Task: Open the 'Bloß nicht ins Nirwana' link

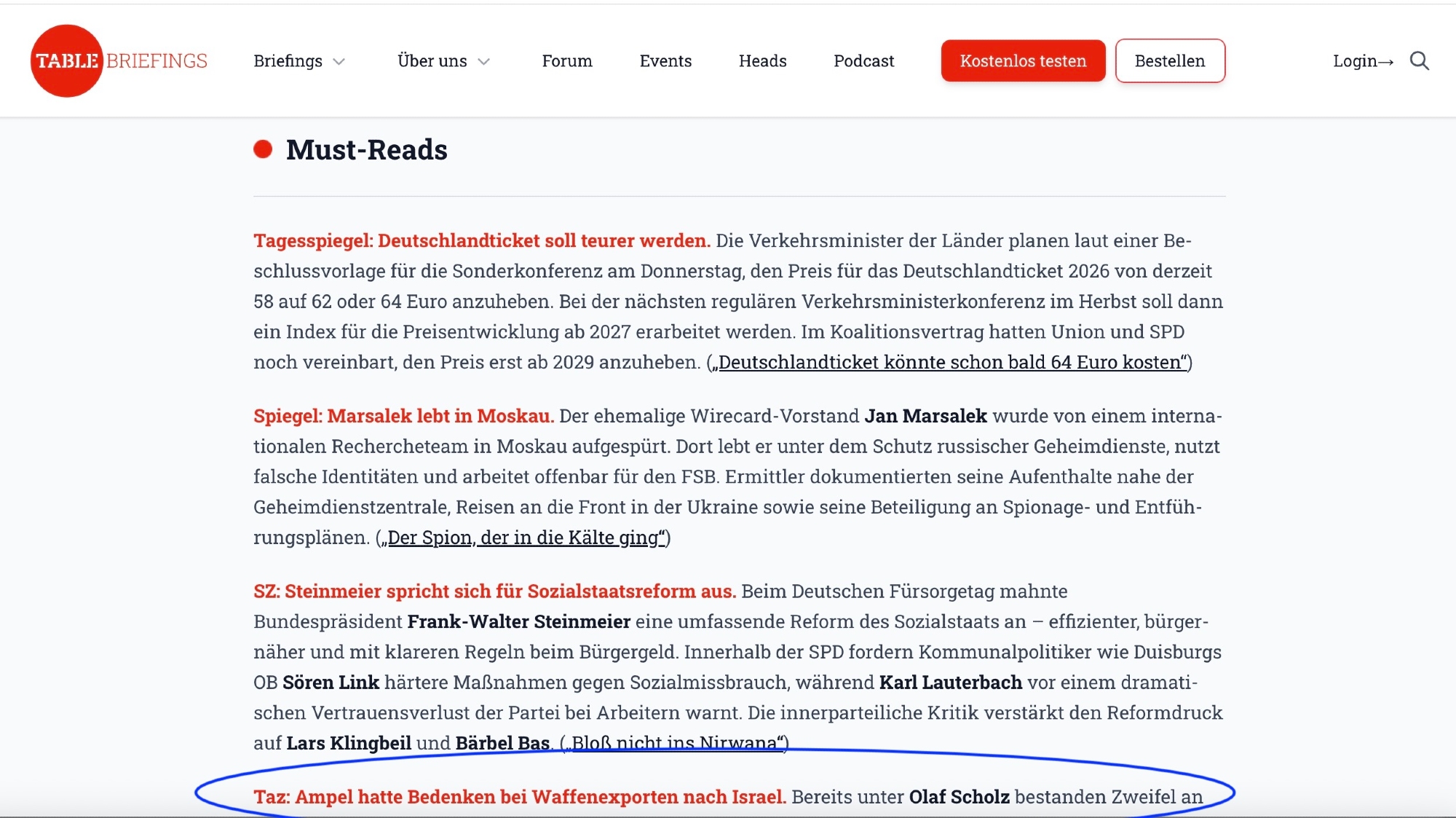Action: point(676,742)
